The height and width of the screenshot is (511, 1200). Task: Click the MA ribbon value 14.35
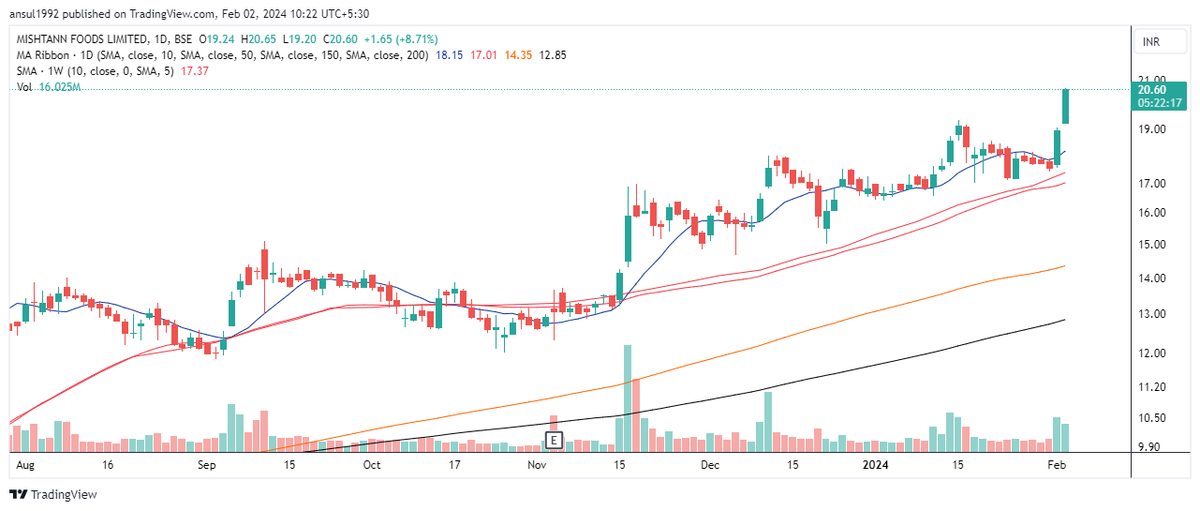(x=519, y=55)
